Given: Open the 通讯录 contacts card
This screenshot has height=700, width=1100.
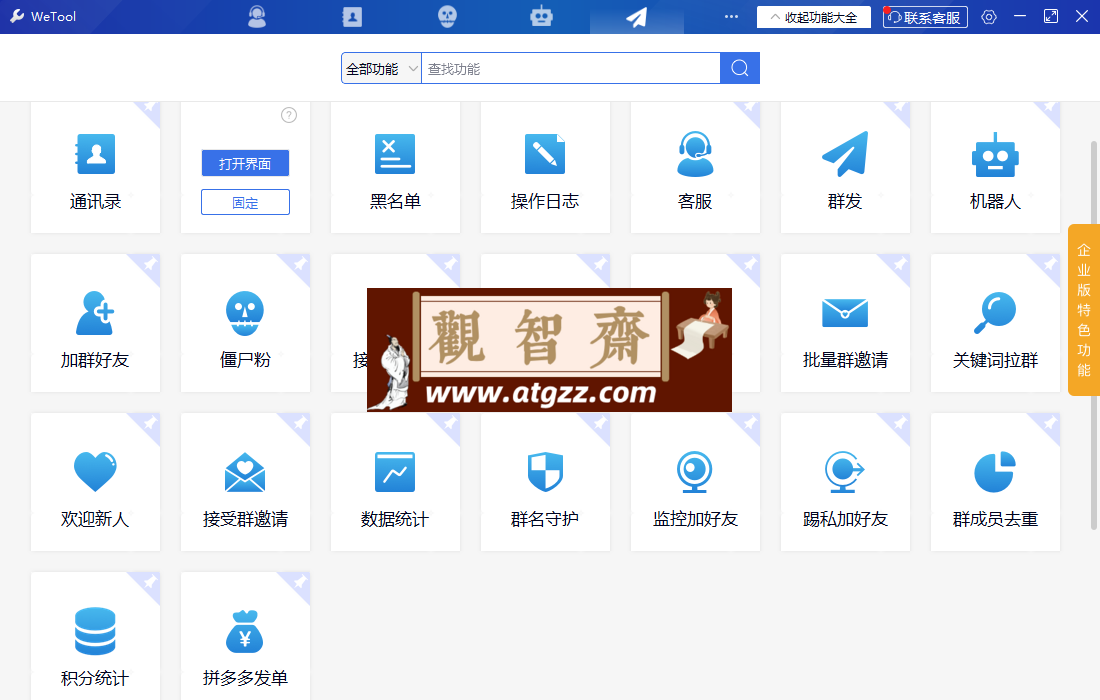Looking at the screenshot, I should (x=95, y=168).
